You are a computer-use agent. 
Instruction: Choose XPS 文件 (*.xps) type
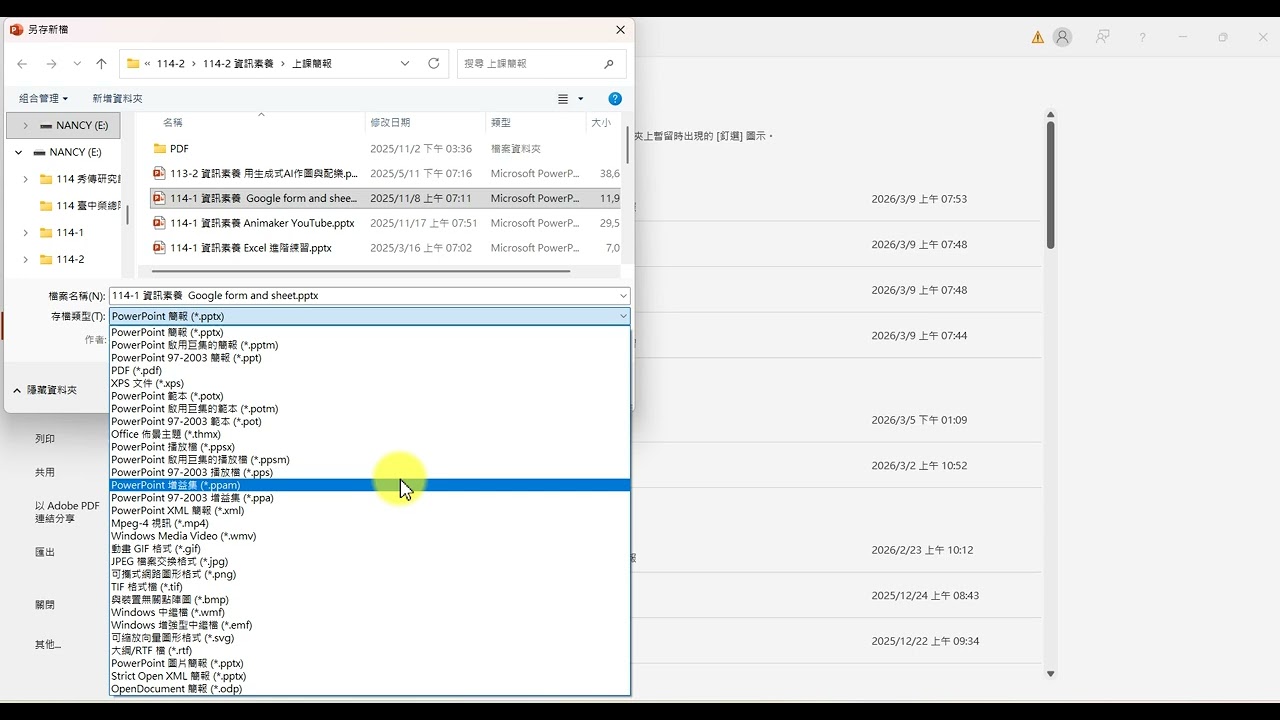coord(369,383)
